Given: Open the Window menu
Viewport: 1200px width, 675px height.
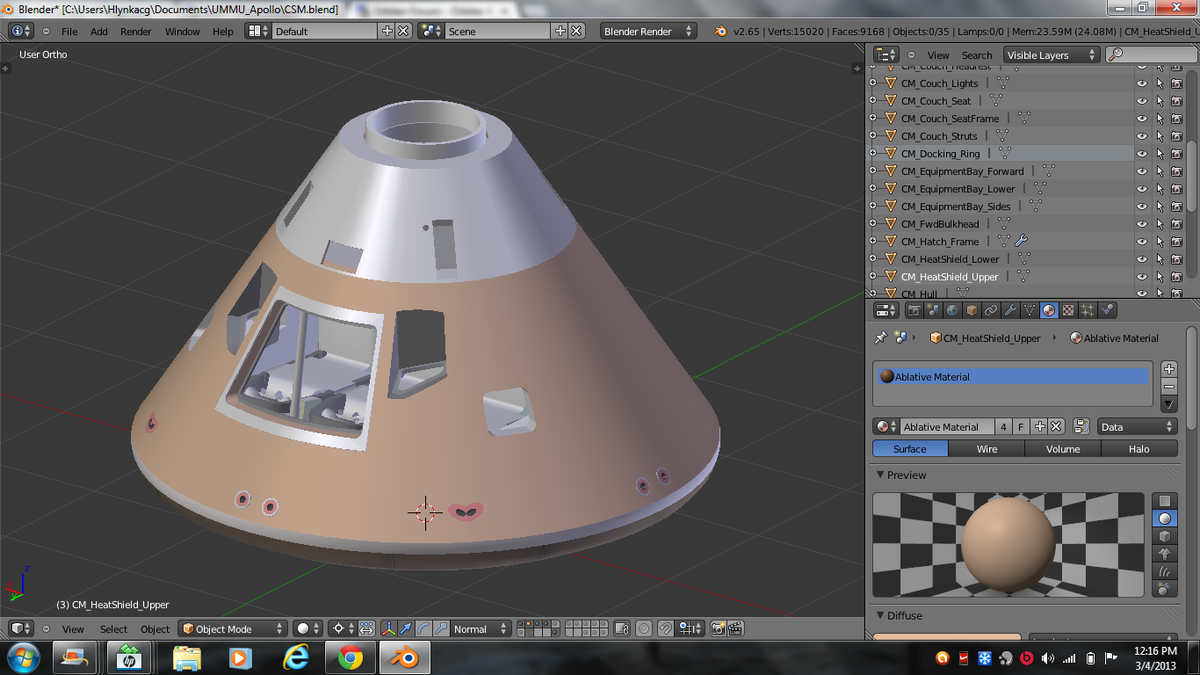Looking at the screenshot, I should point(182,31).
